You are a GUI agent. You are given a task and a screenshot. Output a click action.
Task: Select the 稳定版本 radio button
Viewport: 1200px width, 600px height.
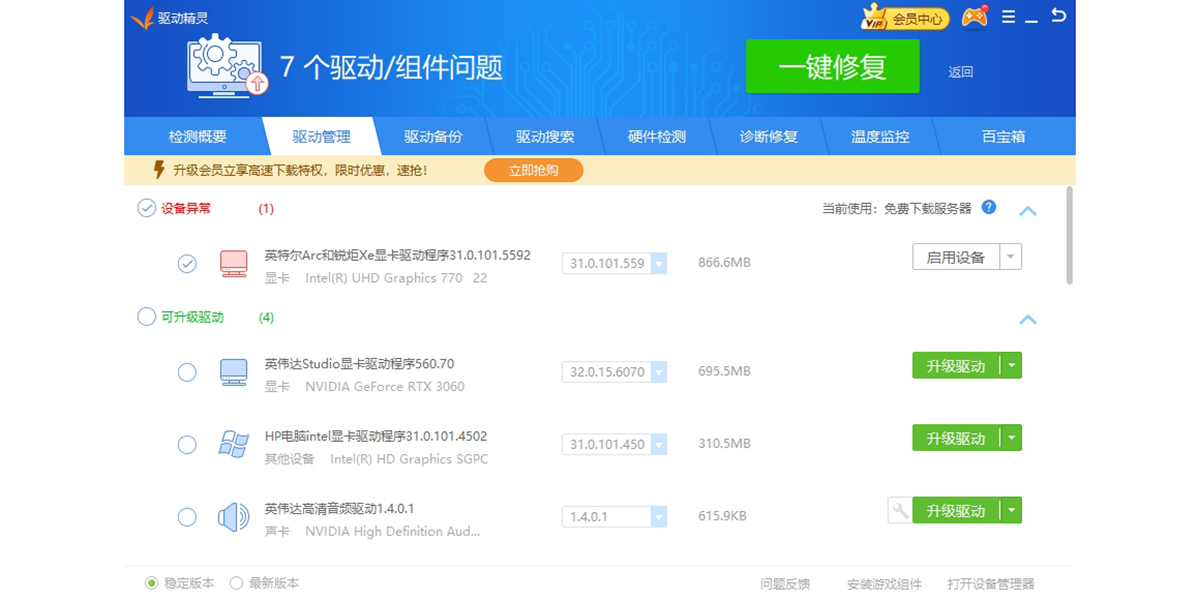152,583
